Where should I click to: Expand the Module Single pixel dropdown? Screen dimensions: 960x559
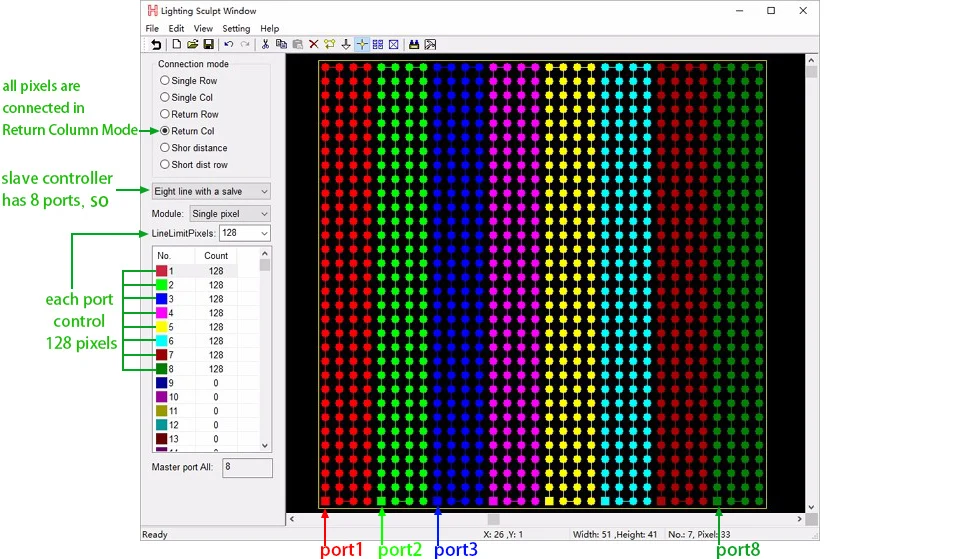(230, 214)
